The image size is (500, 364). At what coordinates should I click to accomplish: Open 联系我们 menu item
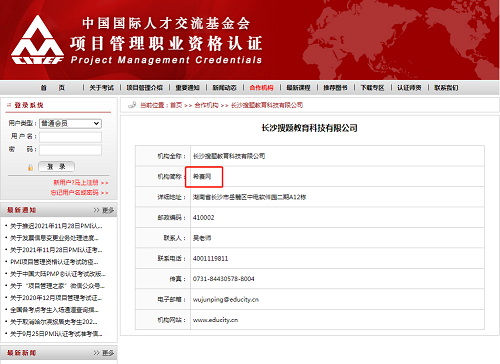tap(446, 88)
